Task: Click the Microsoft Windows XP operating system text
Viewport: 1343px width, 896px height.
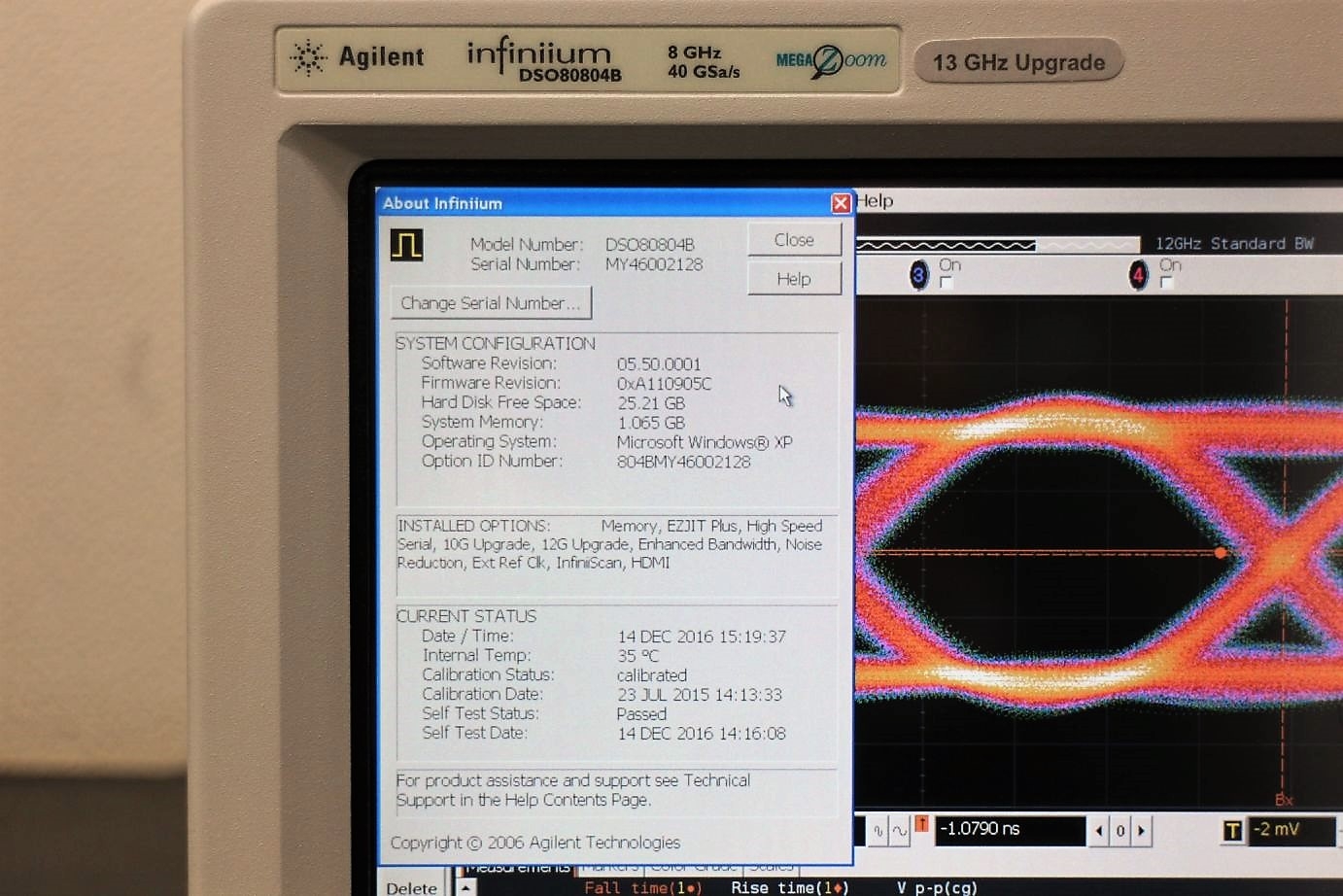Action: (x=705, y=442)
